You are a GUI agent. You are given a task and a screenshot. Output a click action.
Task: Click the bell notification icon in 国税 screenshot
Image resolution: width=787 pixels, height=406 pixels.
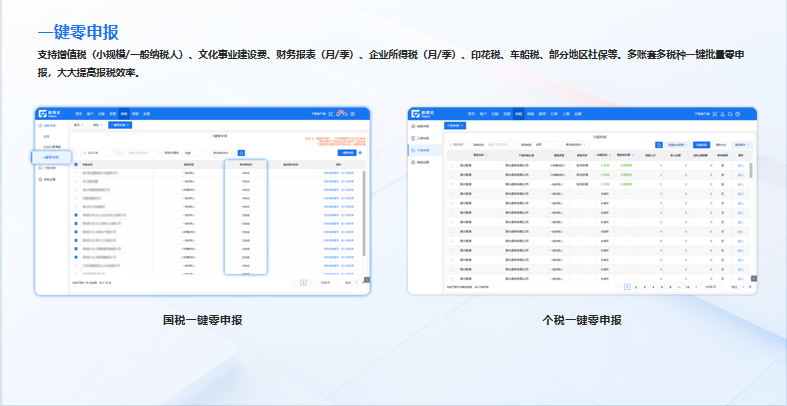coord(342,115)
